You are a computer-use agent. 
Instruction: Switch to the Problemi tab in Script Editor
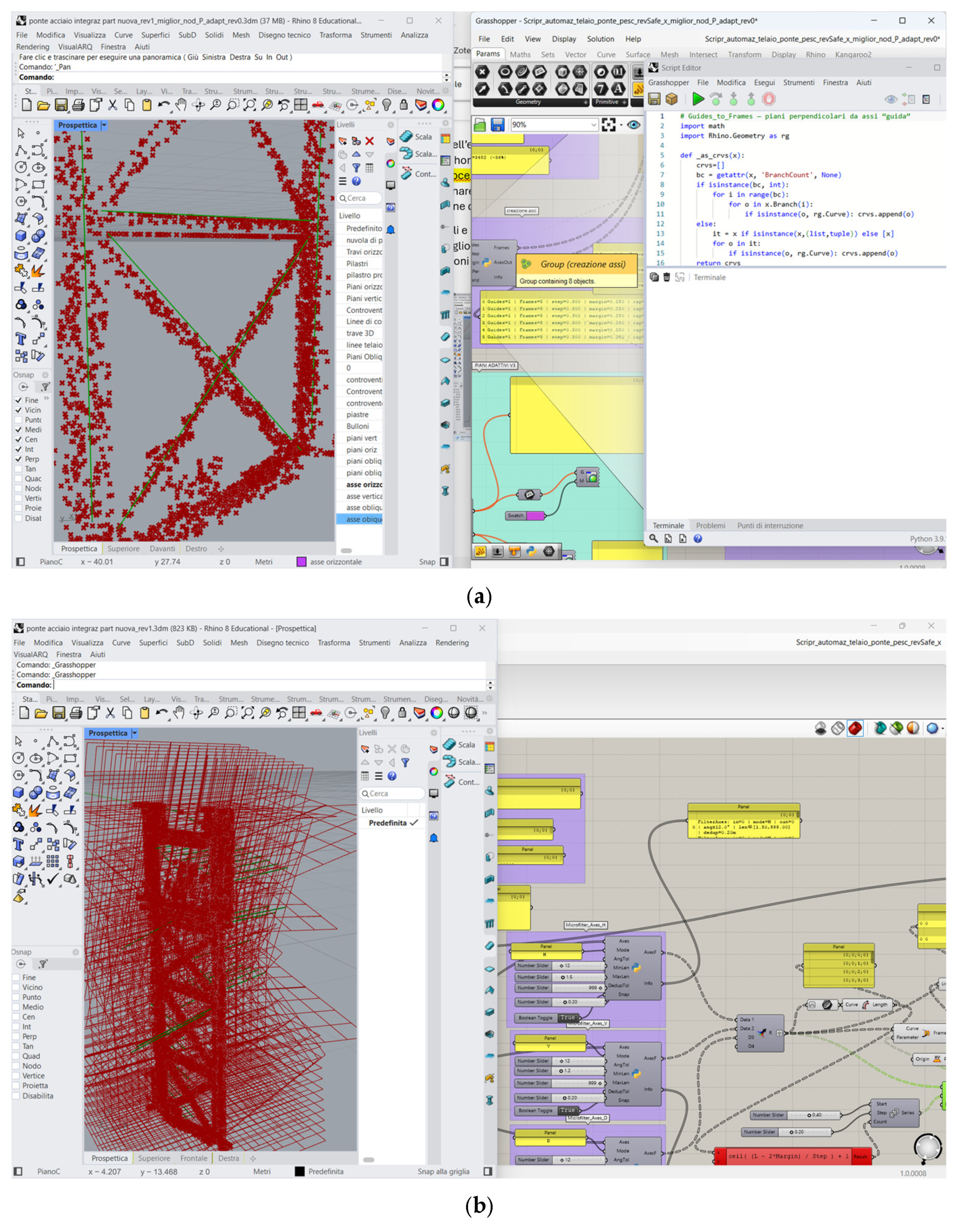pyautogui.click(x=710, y=525)
